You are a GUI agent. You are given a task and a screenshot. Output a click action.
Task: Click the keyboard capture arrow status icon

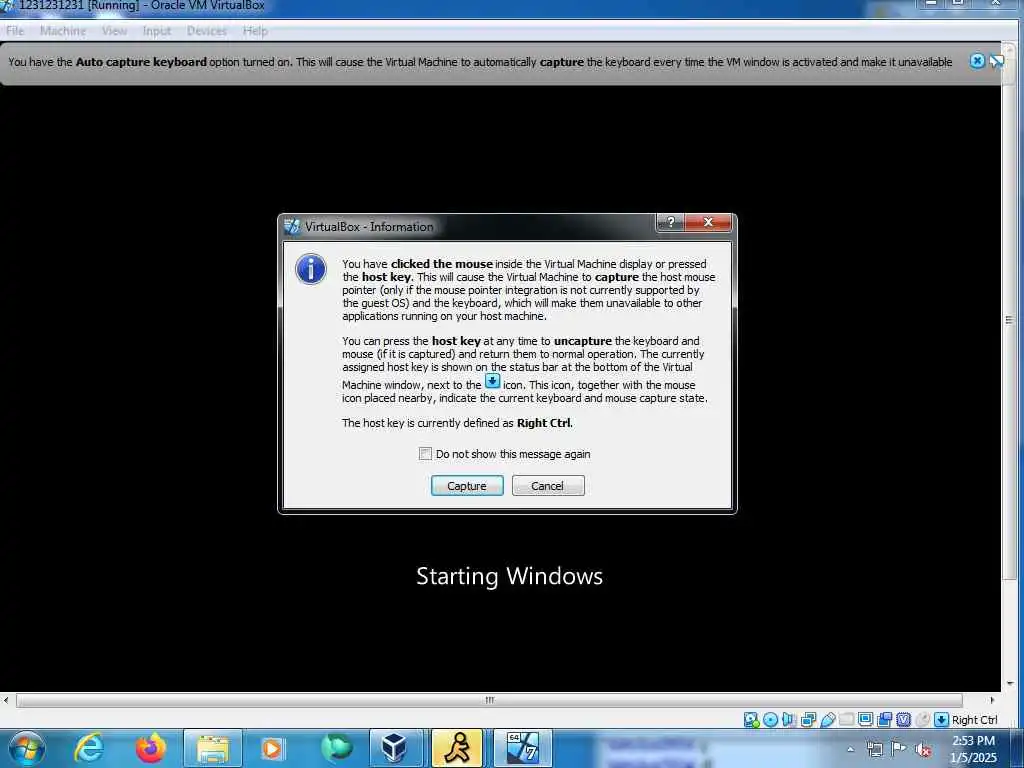[x=941, y=720]
